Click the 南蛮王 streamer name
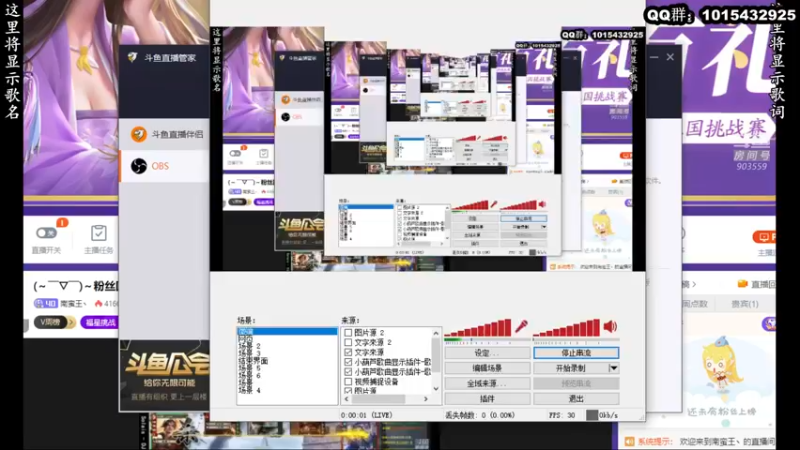 (73, 304)
